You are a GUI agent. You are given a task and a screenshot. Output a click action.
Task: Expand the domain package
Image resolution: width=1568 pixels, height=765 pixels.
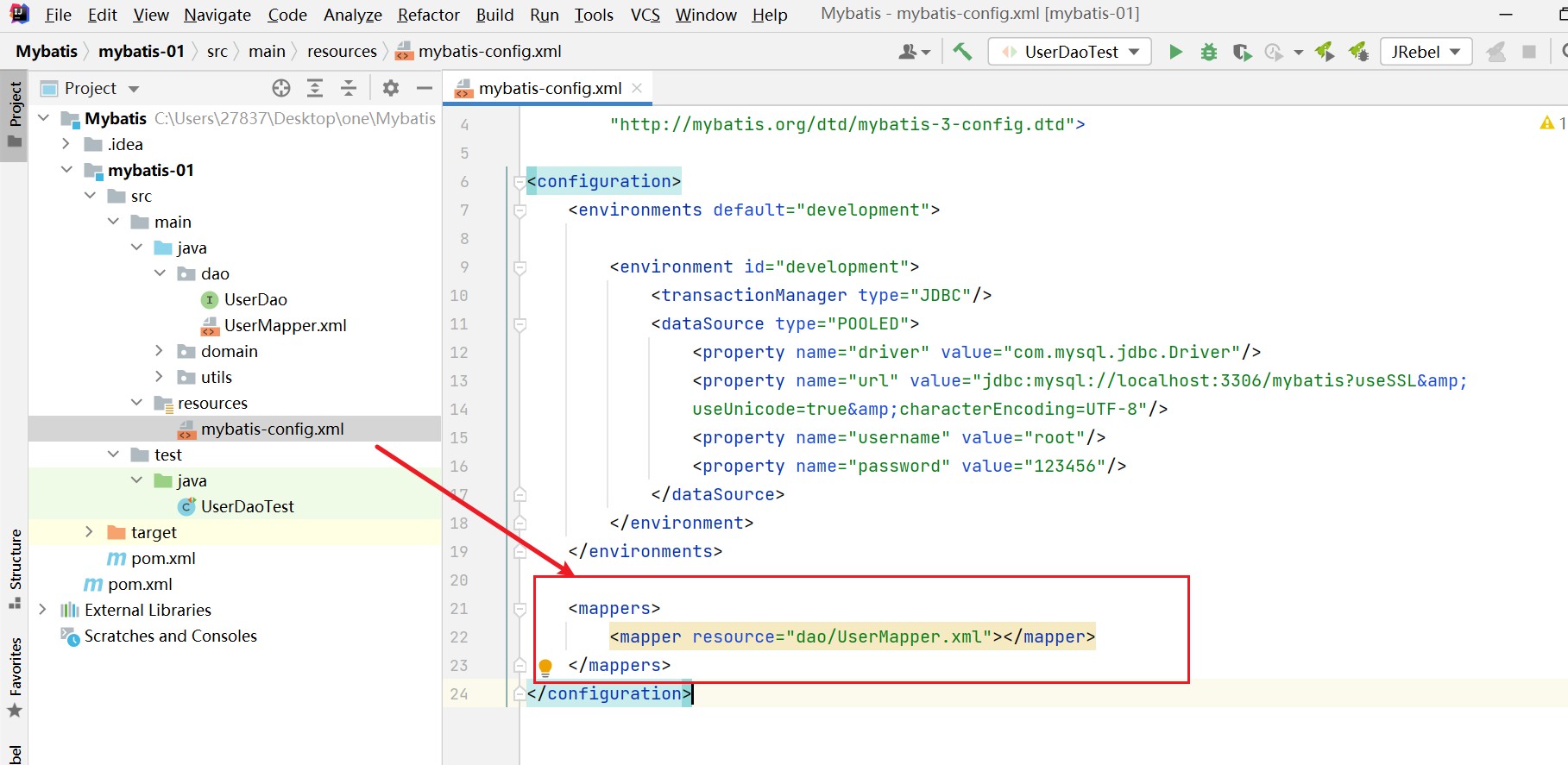pyautogui.click(x=160, y=351)
